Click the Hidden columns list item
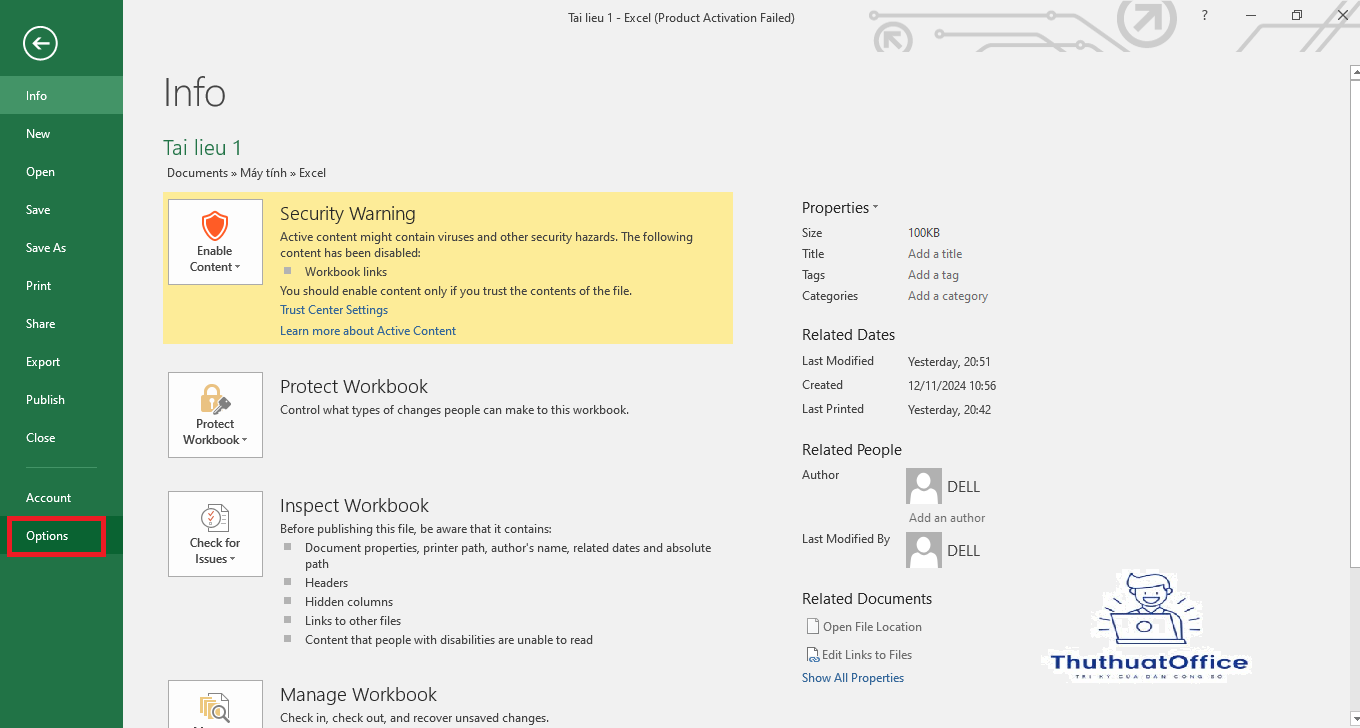Image resolution: width=1360 pixels, height=728 pixels. pyautogui.click(x=349, y=602)
